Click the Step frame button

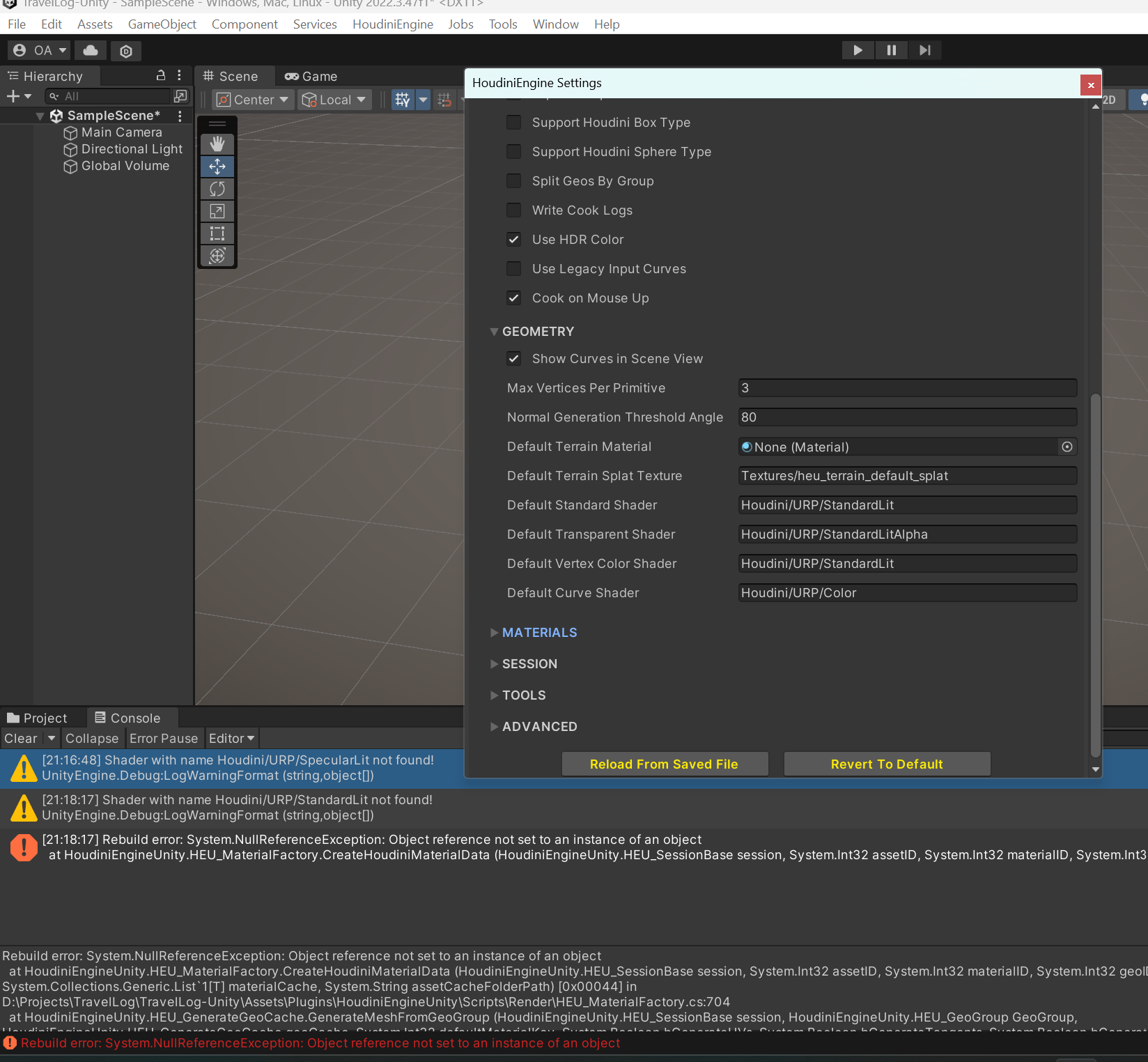pyautogui.click(x=924, y=50)
